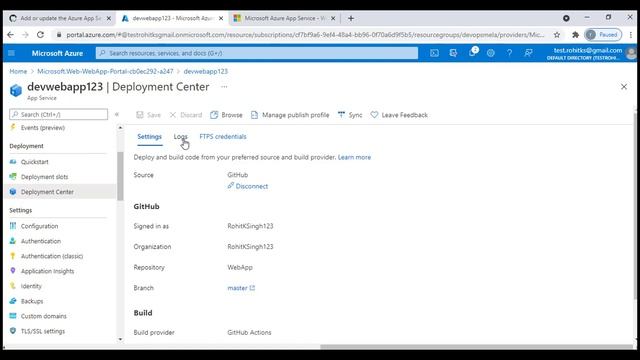Image resolution: width=640 pixels, height=360 pixels.
Task: Click the Save toolbar button
Action: pyautogui.click(x=149, y=115)
